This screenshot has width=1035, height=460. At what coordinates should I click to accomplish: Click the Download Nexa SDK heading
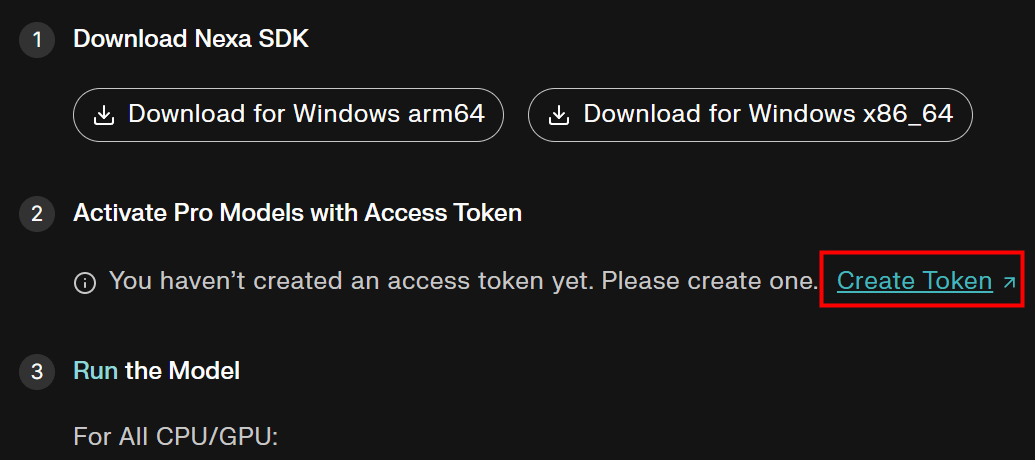[191, 40]
